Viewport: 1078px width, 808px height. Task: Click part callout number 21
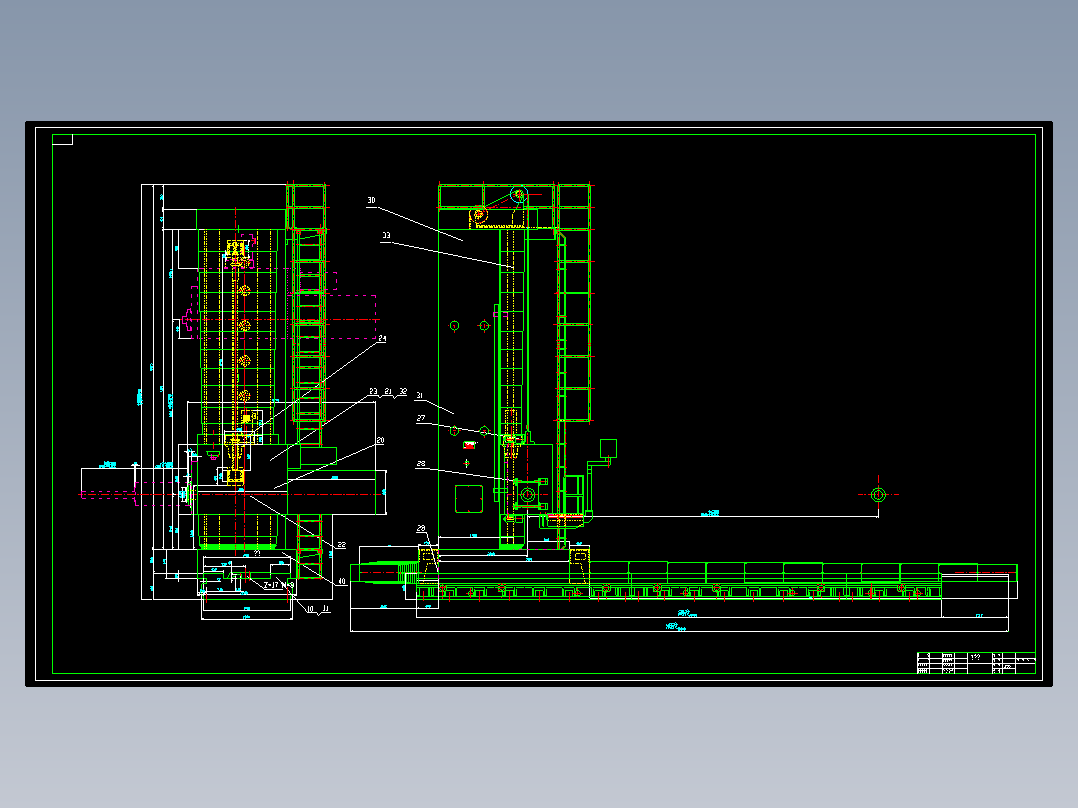388,391
